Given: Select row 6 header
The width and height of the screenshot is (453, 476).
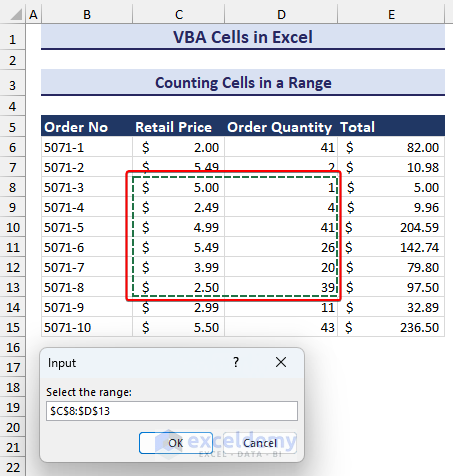Looking at the screenshot, I should tap(13, 147).
